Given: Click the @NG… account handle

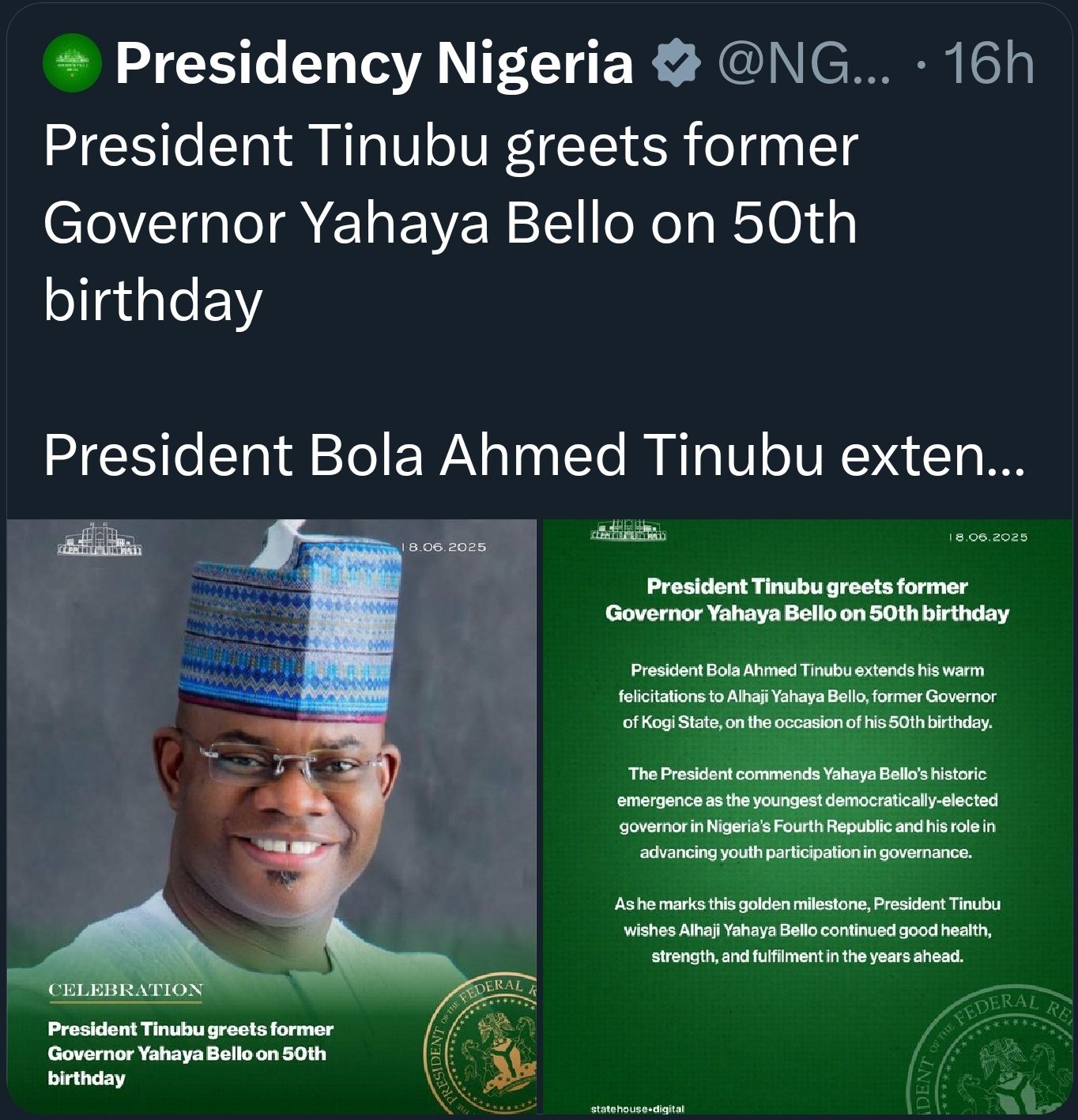Looking at the screenshot, I should click(804, 63).
